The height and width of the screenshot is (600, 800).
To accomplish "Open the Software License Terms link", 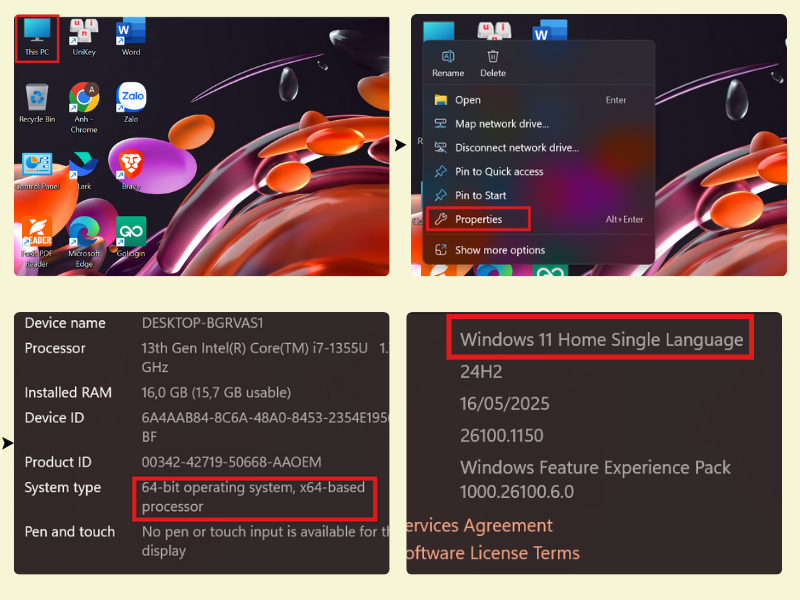I will 493,553.
